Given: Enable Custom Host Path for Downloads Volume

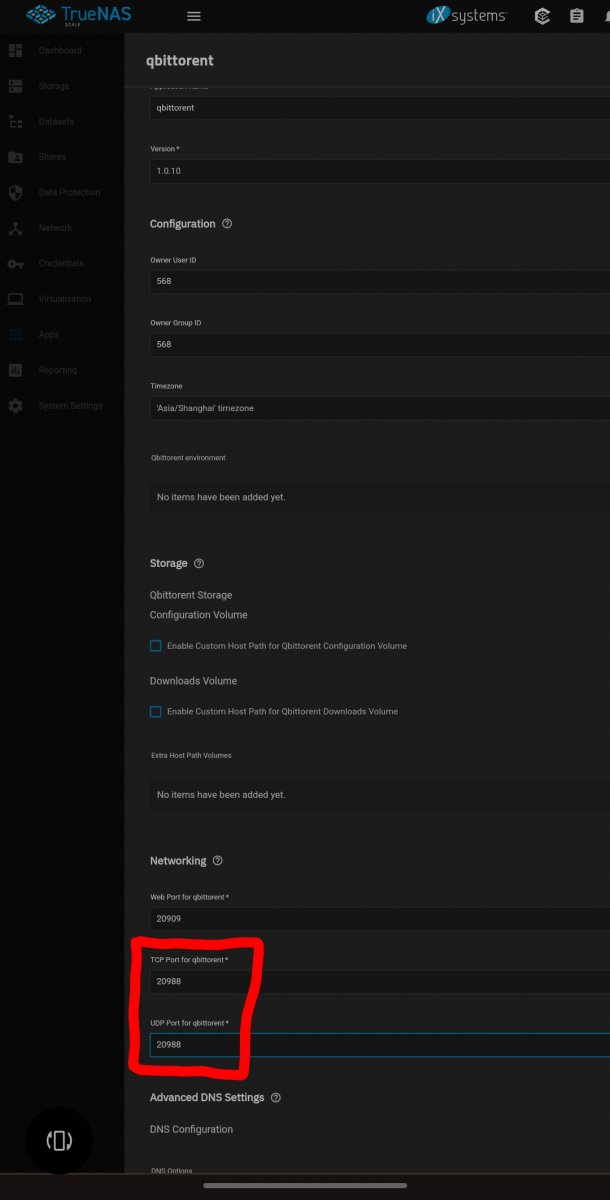Looking at the screenshot, I should coord(156,712).
